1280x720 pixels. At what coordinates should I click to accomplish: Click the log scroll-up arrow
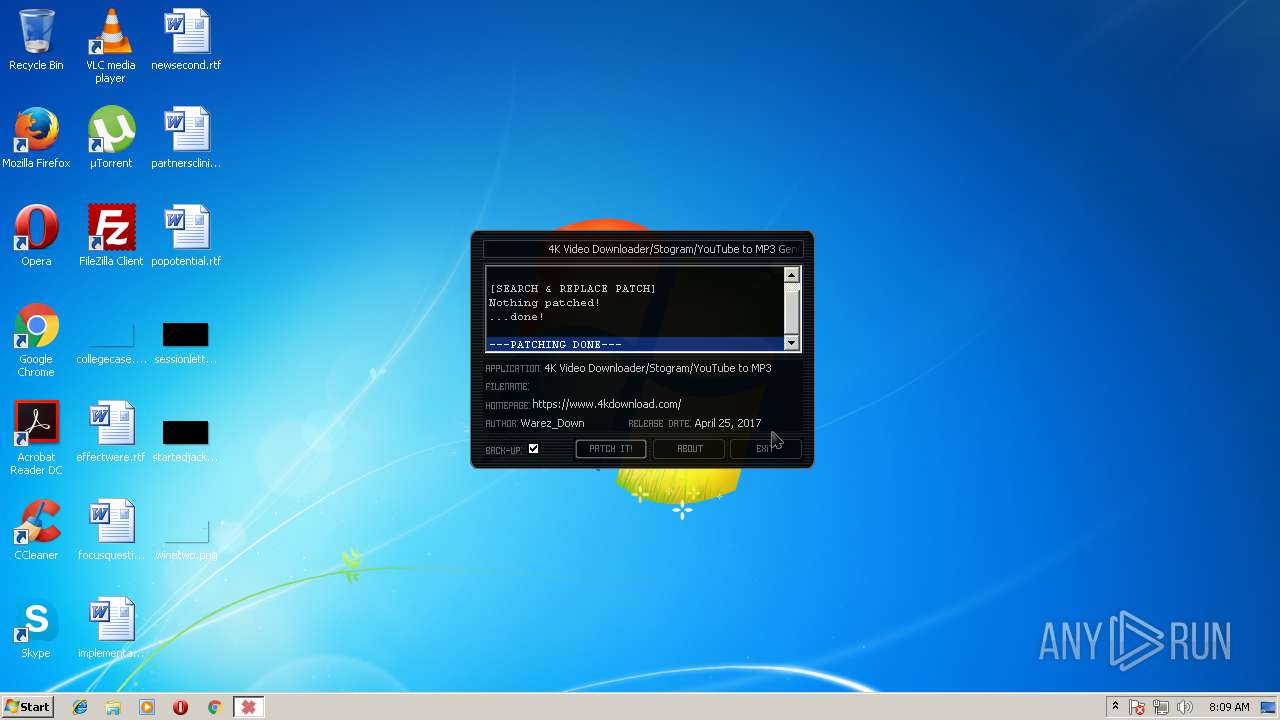pyautogui.click(x=791, y=275)
